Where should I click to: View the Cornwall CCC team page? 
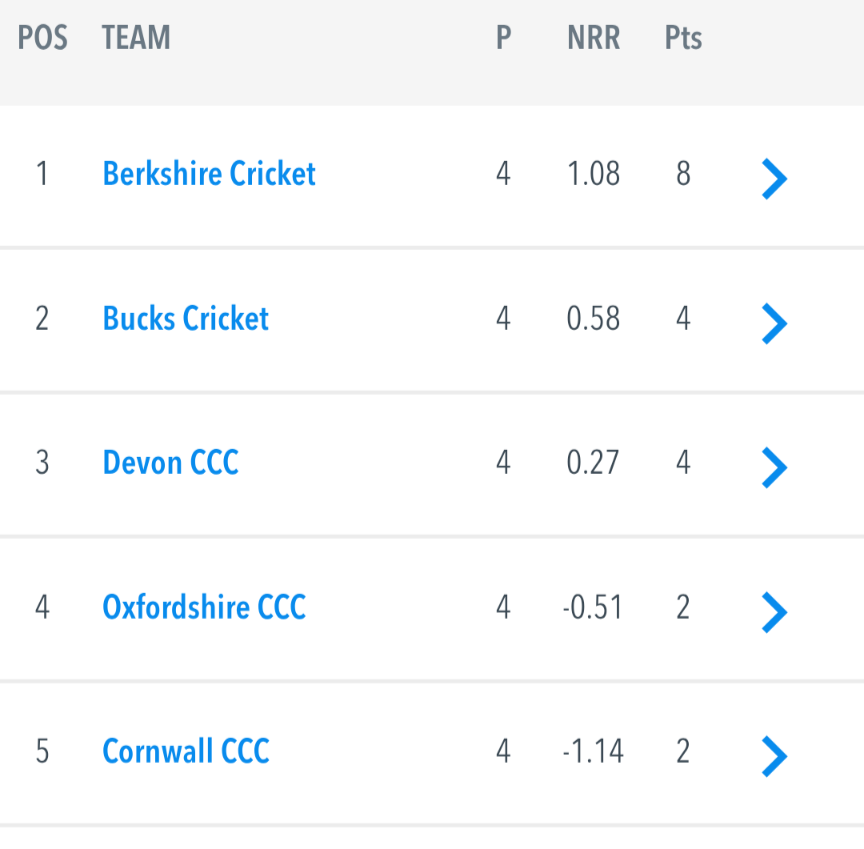(x=186, y=751)
